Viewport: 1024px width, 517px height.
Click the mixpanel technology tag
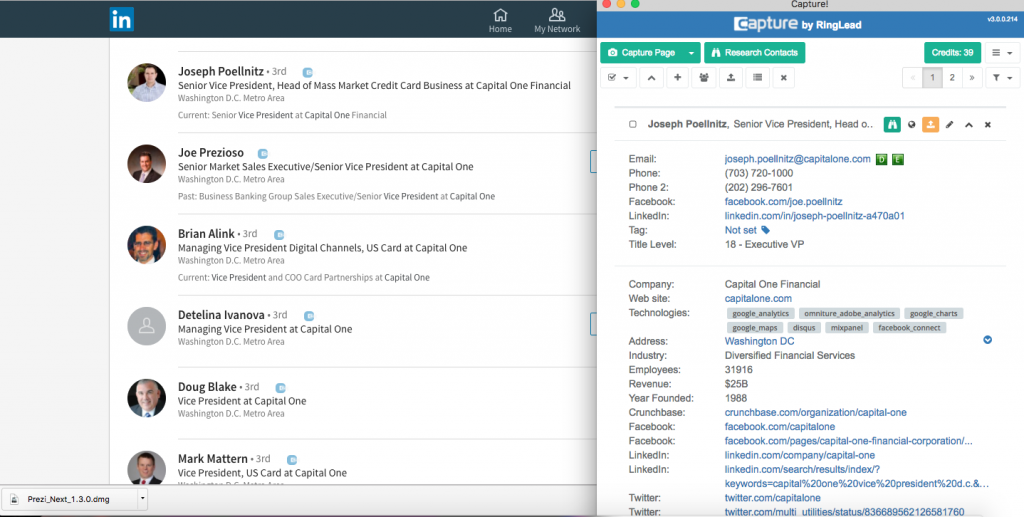tap(847, 328)
